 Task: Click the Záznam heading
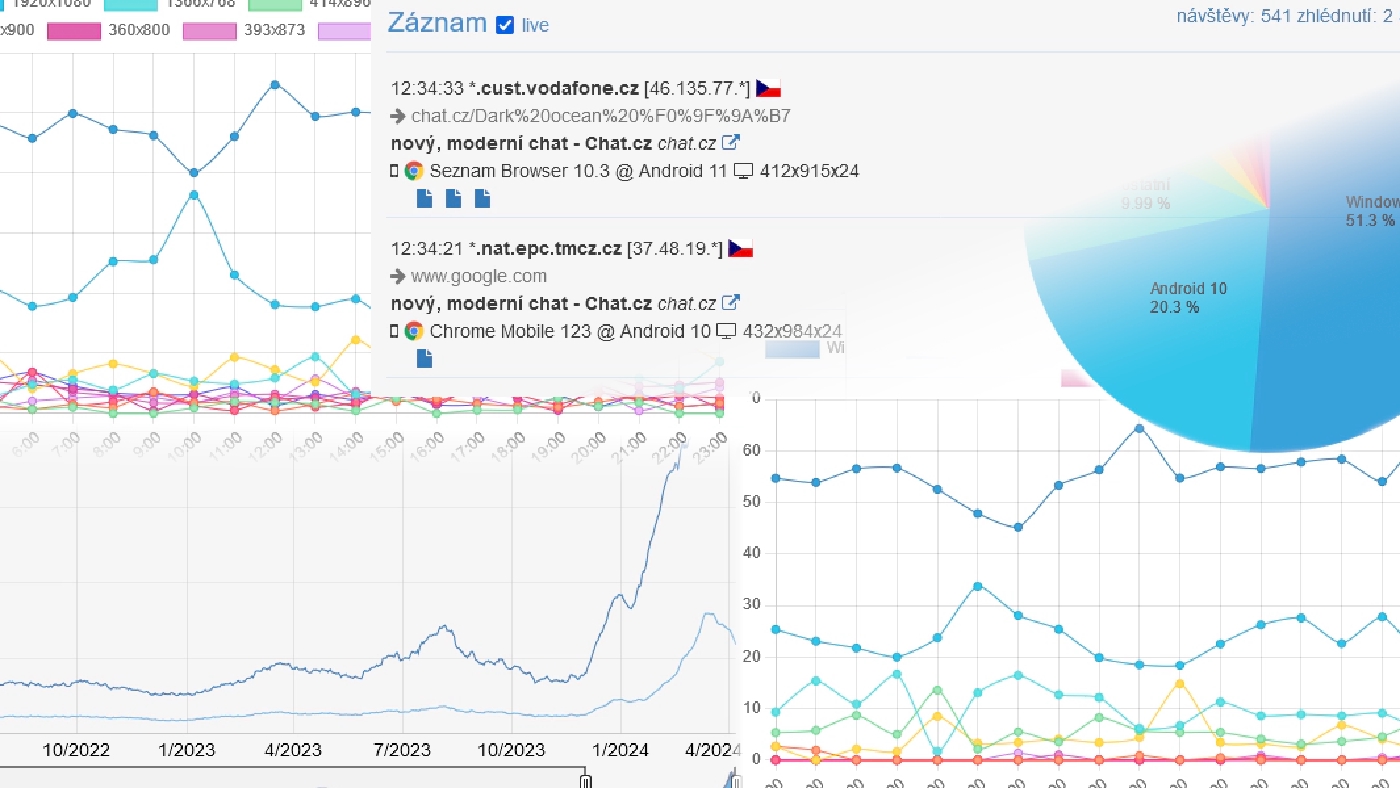[x=437, y=23]
